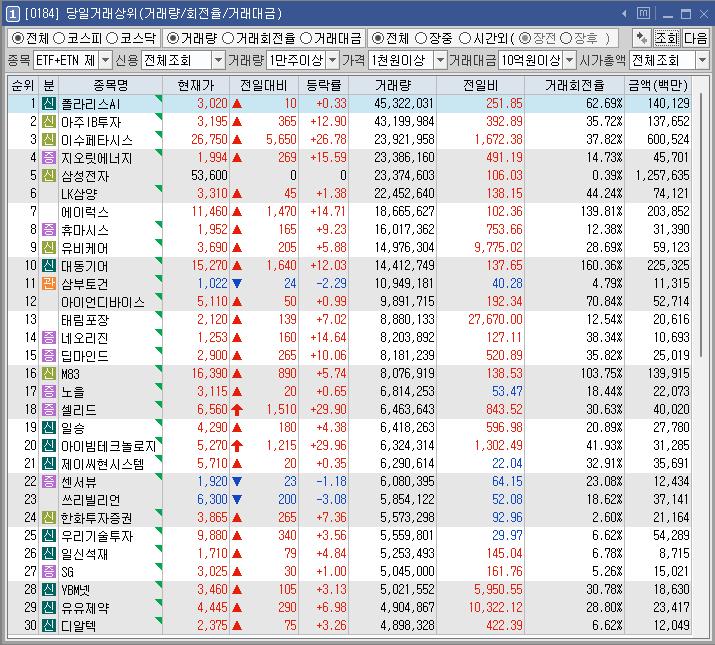The image size is (715, 645).
Task: Sort by the 전일비 column header
Action: tap(480, 85)
